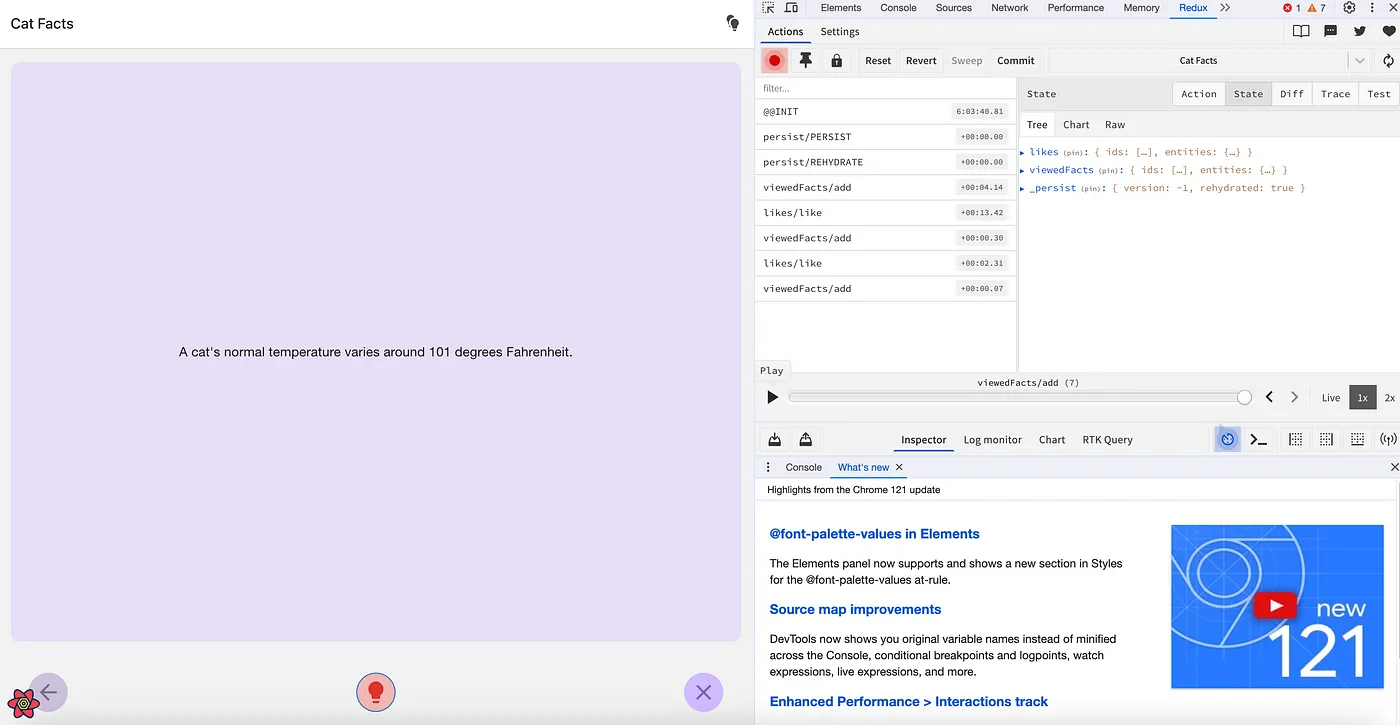1400x725 pixels.
Task: Click the Commit button
Action: [1015, 61]
